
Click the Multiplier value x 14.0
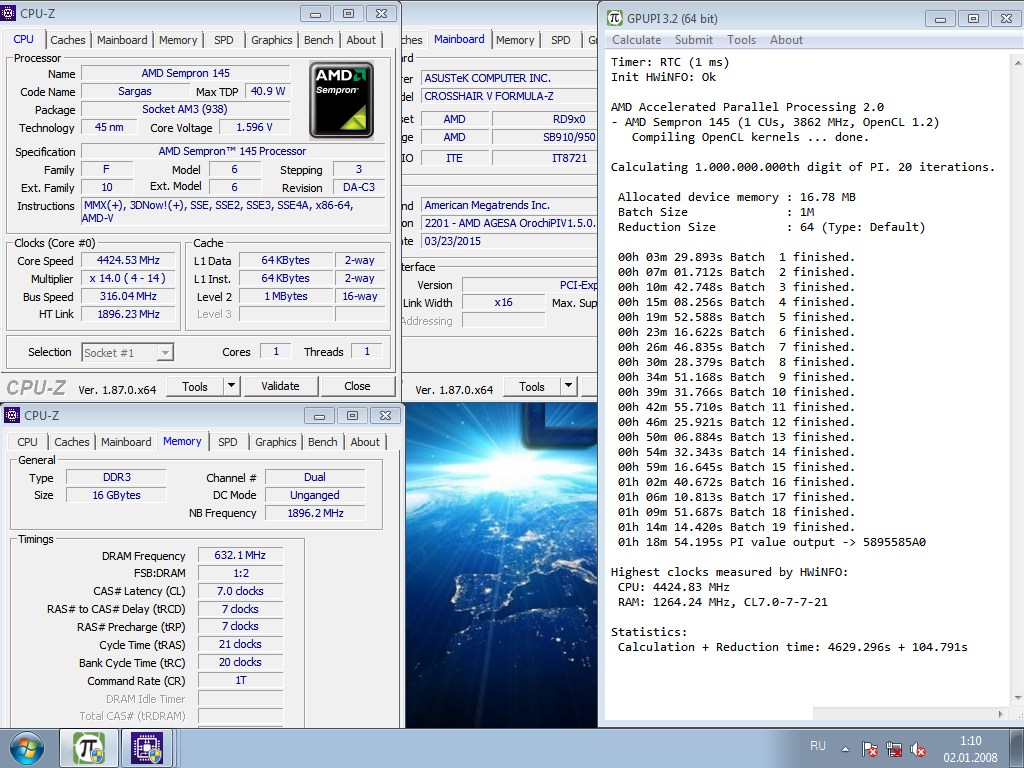click(x=129, y=278)
